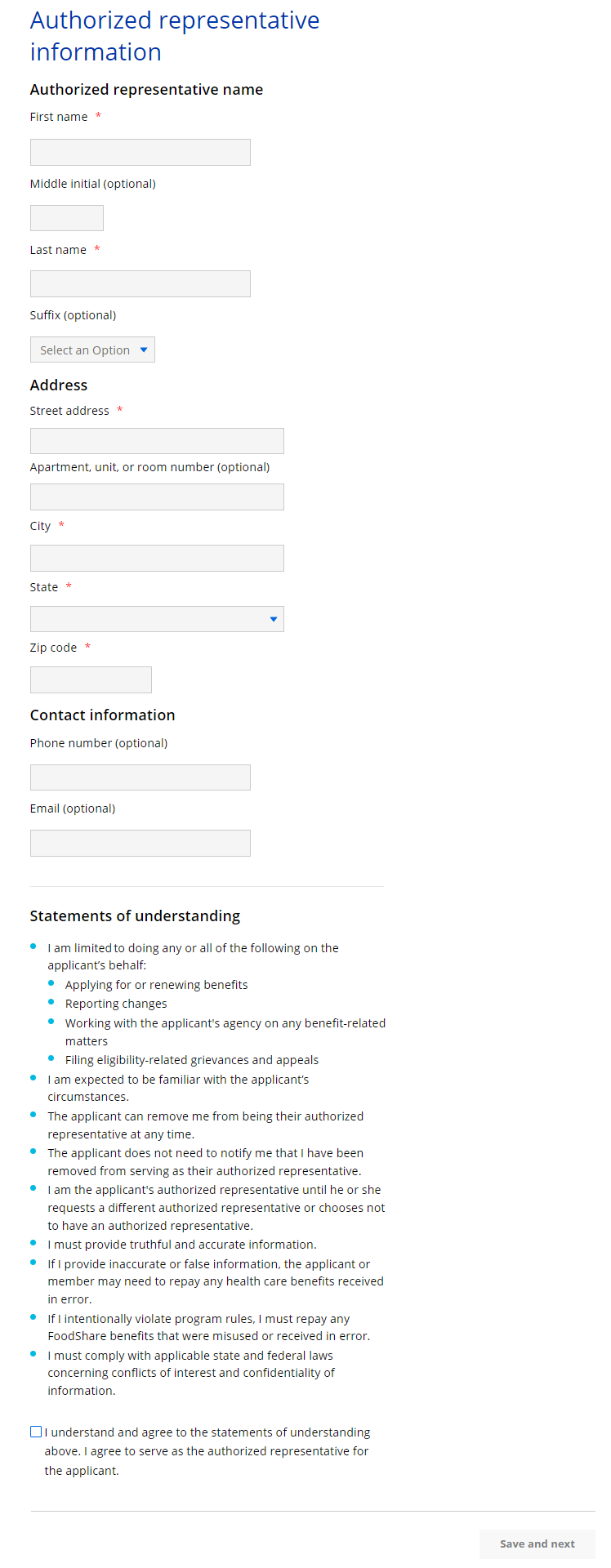Click the 'I understand and agree' statement text
Image resolution: width=611 pixels, height=1568 pixels.
pyautogui.click(x=207, y=1451)
